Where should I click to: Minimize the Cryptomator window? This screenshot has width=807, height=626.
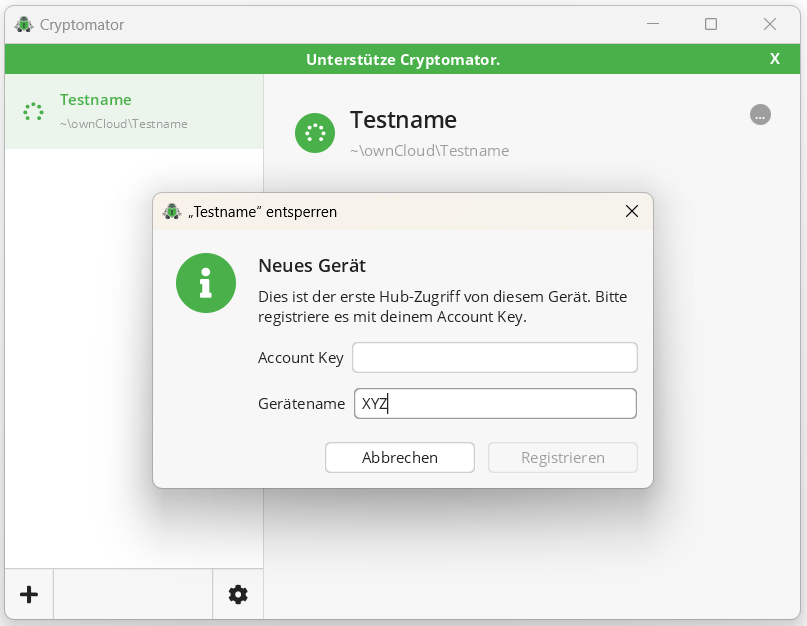pos(653,24)
